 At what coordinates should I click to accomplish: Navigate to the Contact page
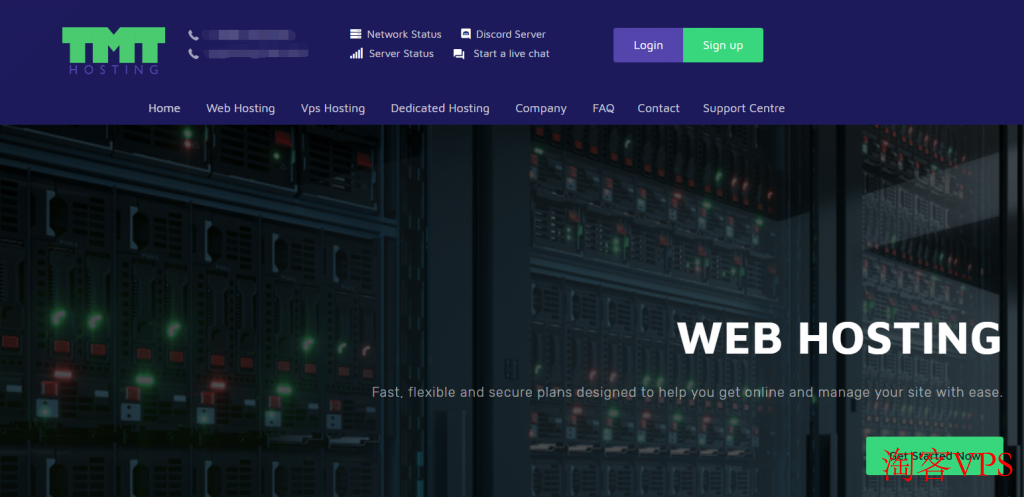(x=658, y=108)
